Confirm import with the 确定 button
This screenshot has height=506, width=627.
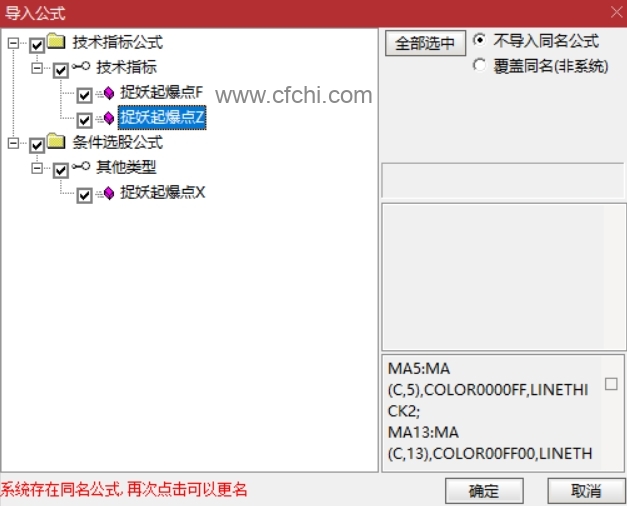(x=484, y=490)
